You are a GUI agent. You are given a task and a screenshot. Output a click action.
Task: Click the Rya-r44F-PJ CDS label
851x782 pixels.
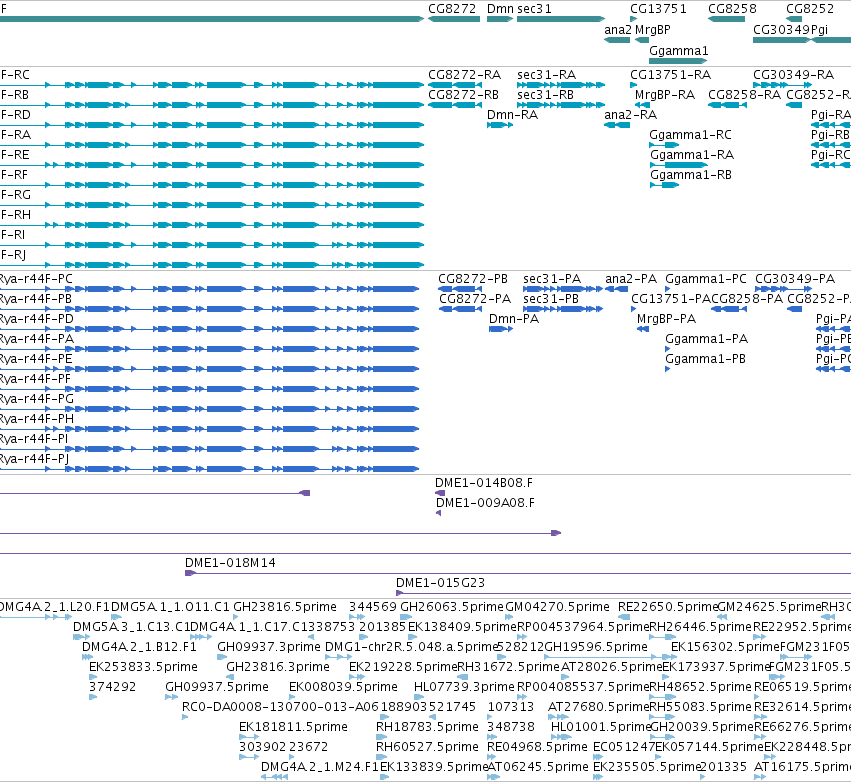pos(35,459)
